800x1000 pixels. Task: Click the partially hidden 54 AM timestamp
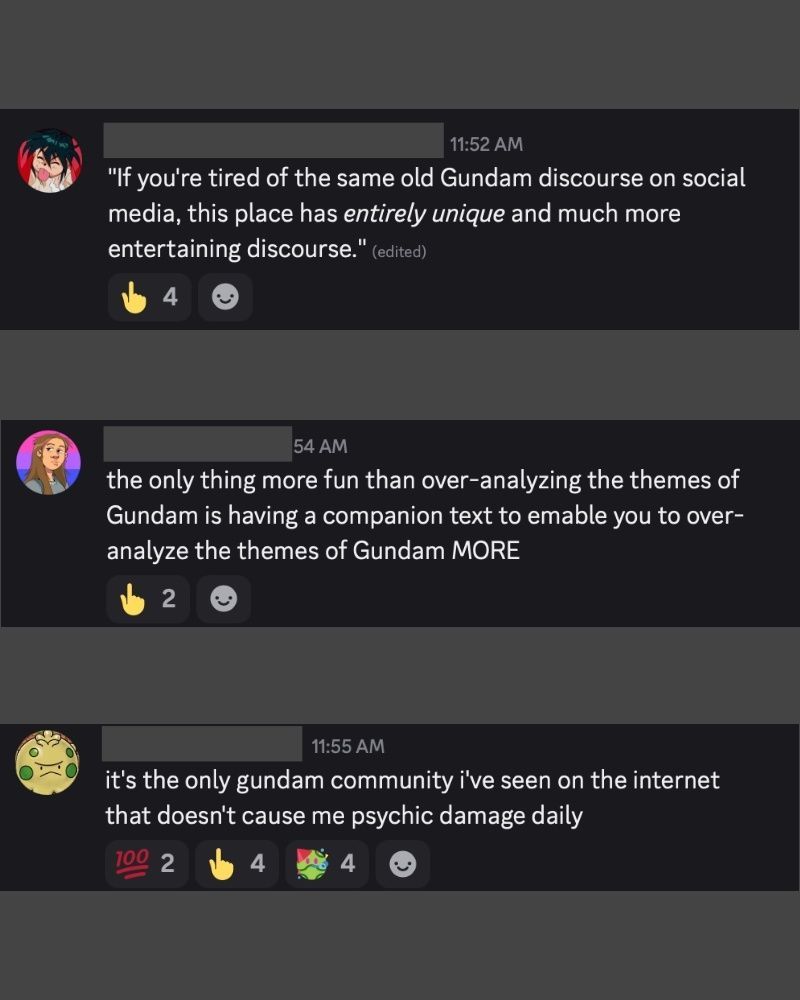(320, 446)
